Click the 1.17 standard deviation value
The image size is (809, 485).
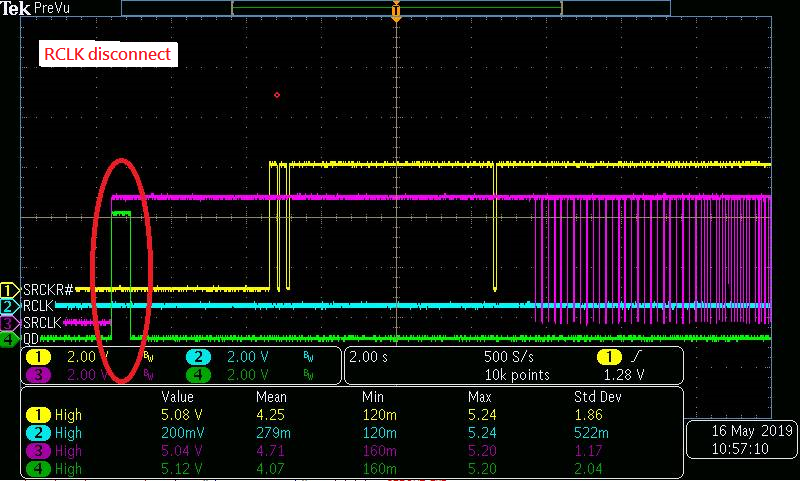(x=588, y=451)
